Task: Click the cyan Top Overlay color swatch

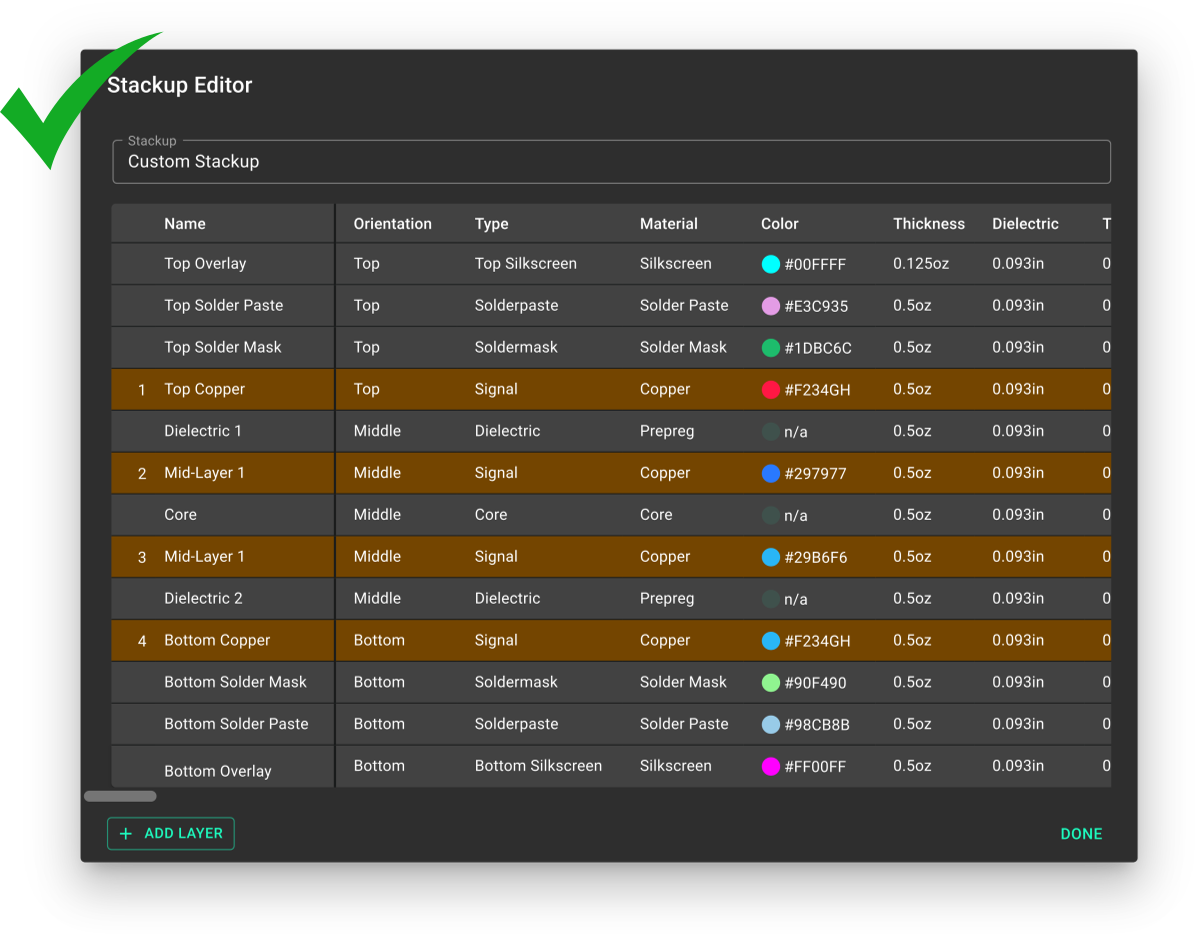Action: point(770,264)
